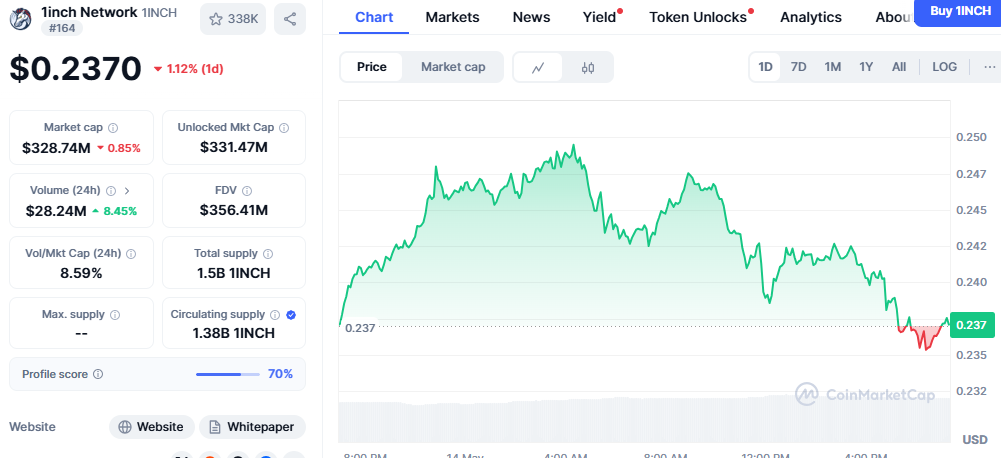Open Circulating supply info icon
Image resolution: width=1001 pixels, height=458 pixels.
tap(275, 315)
